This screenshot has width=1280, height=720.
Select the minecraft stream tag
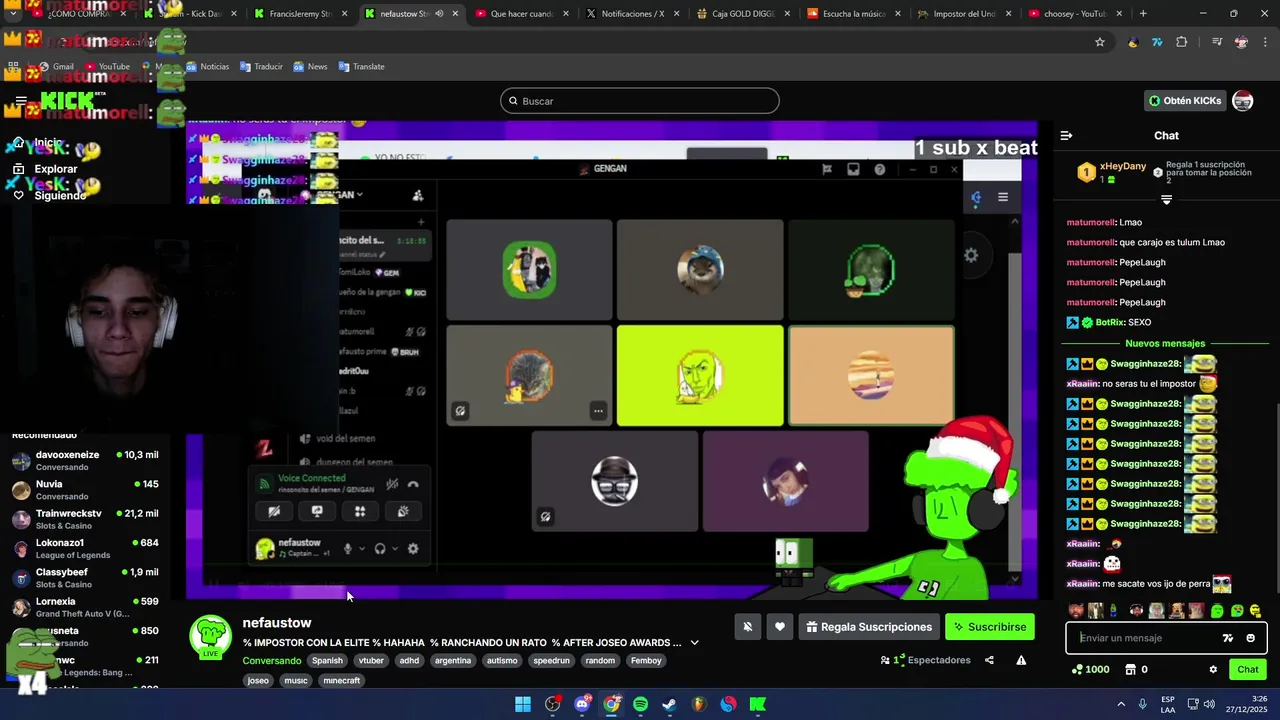[341, 681]
